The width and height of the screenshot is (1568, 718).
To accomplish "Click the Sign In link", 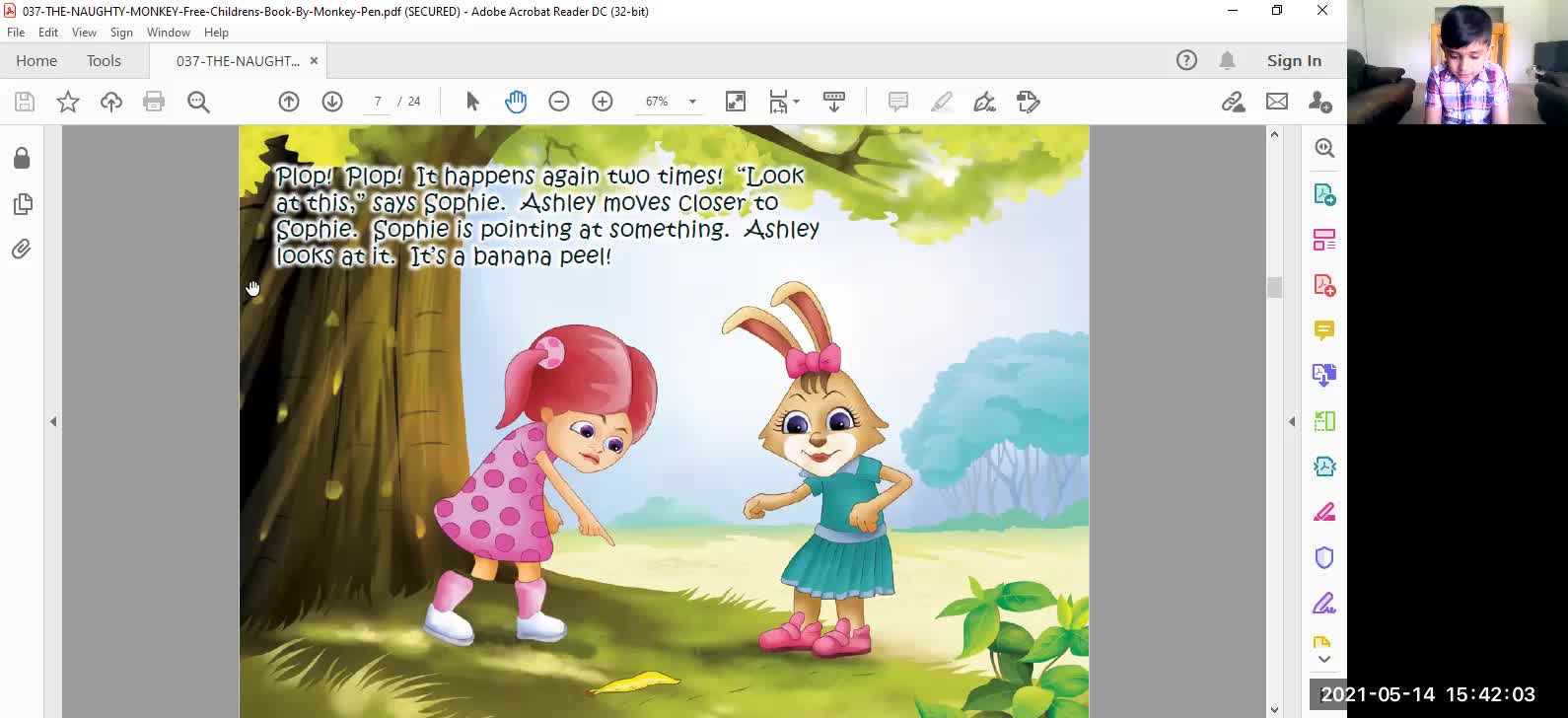I will pos(1294,60).
